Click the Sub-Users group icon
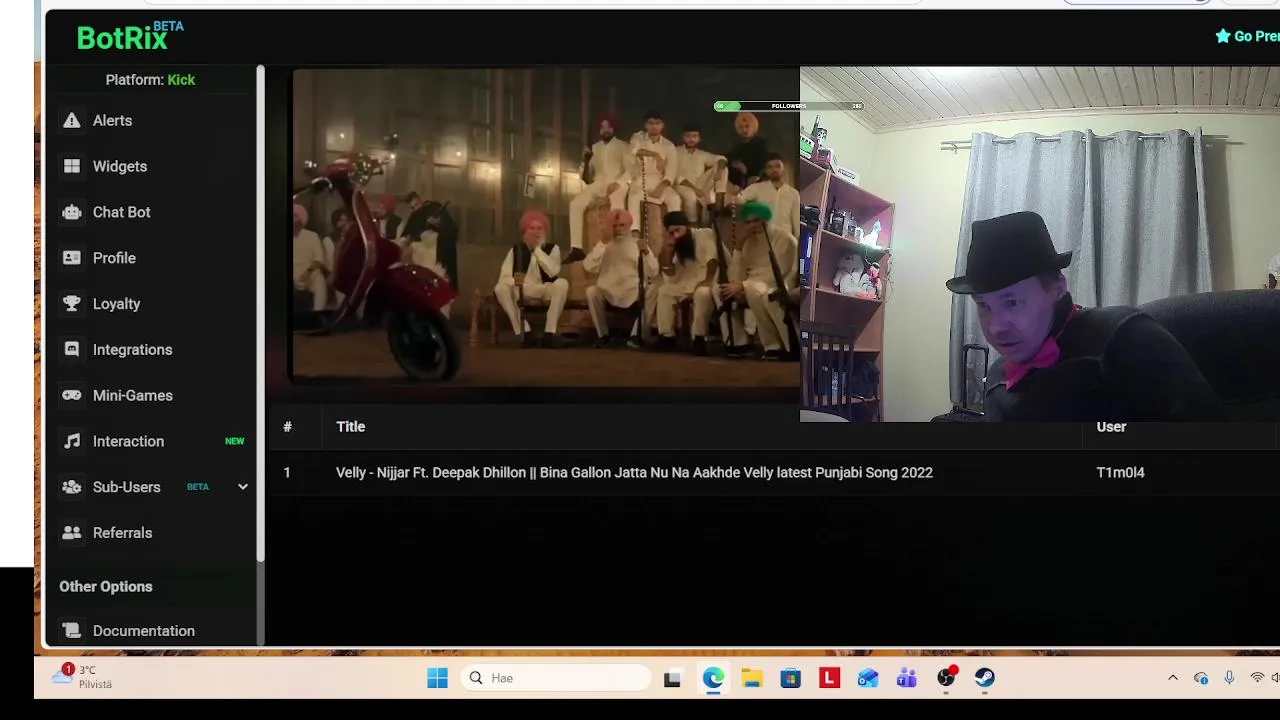Image resolution: width=1280 pixels, height=720 pixels. coord(71,487)
